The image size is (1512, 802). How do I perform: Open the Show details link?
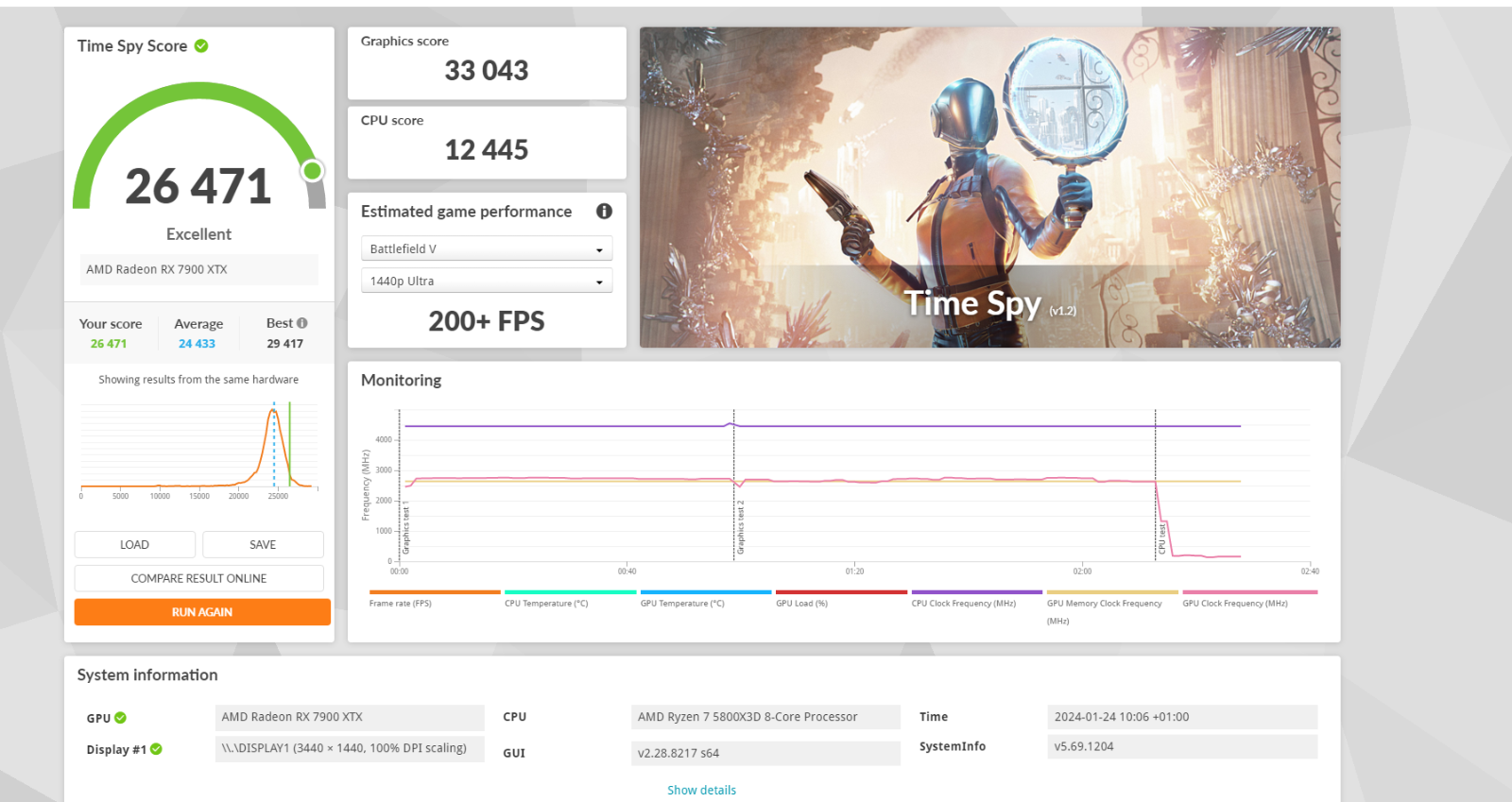pos(701,790)
